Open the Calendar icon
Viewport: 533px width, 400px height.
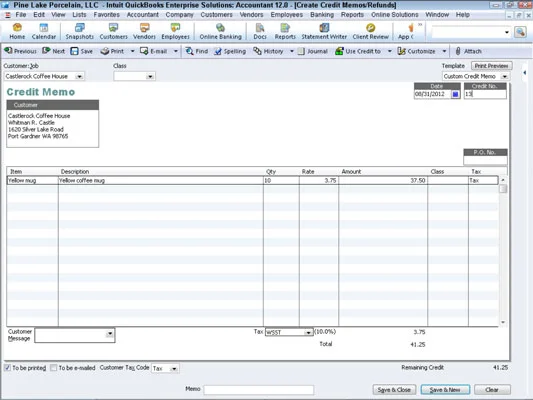tap(44, 31)
